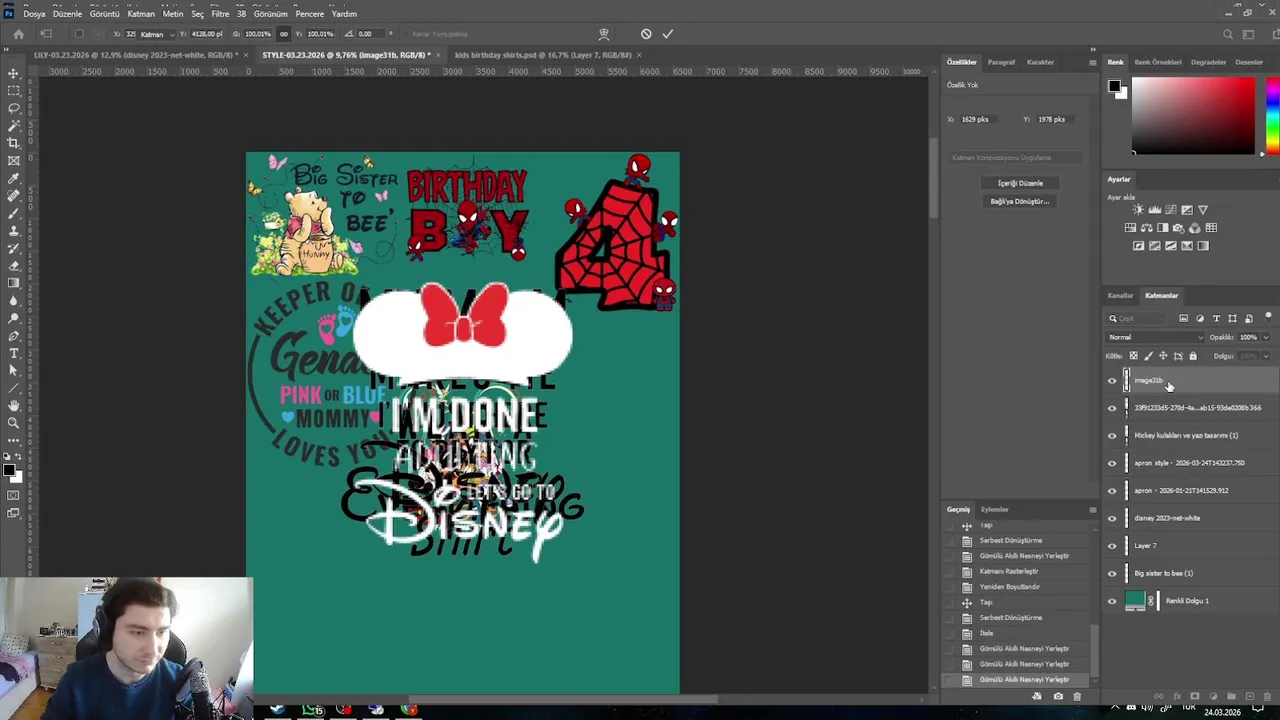
Task: Click the foreground color swatch in toolbar
Action: coord(8,469)
